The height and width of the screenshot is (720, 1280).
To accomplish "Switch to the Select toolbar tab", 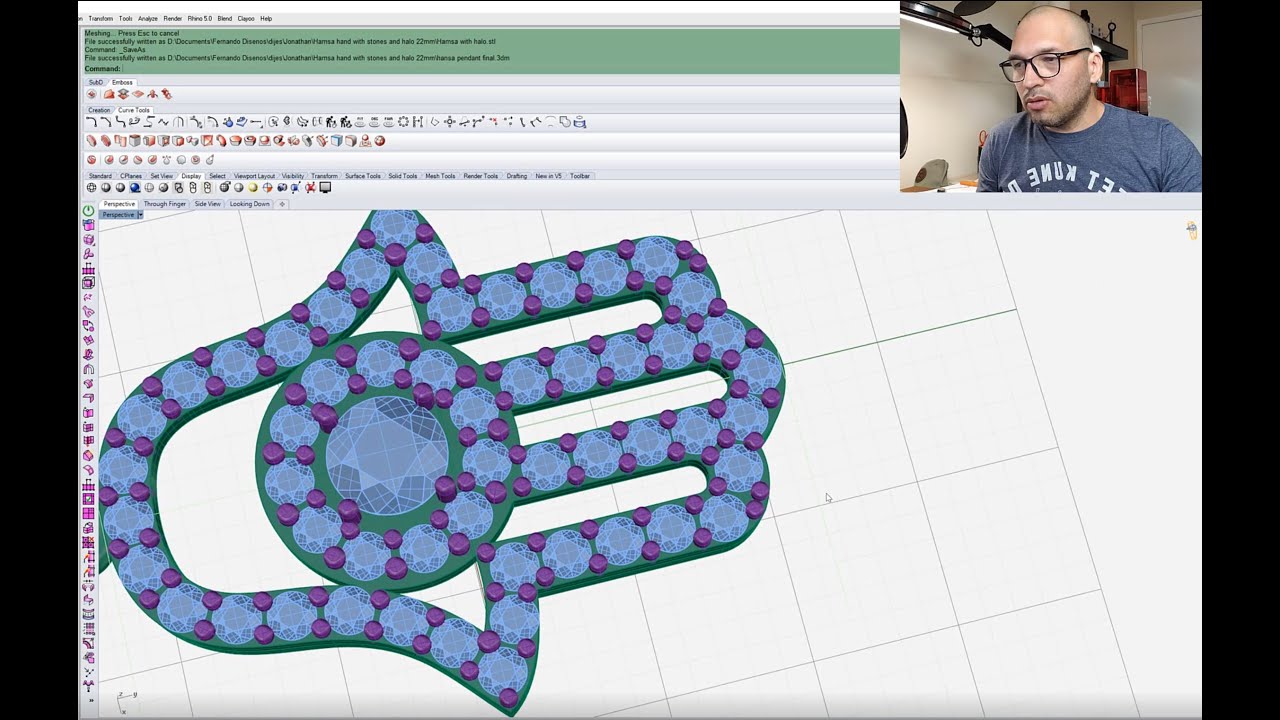I will [x=217, y=176].
